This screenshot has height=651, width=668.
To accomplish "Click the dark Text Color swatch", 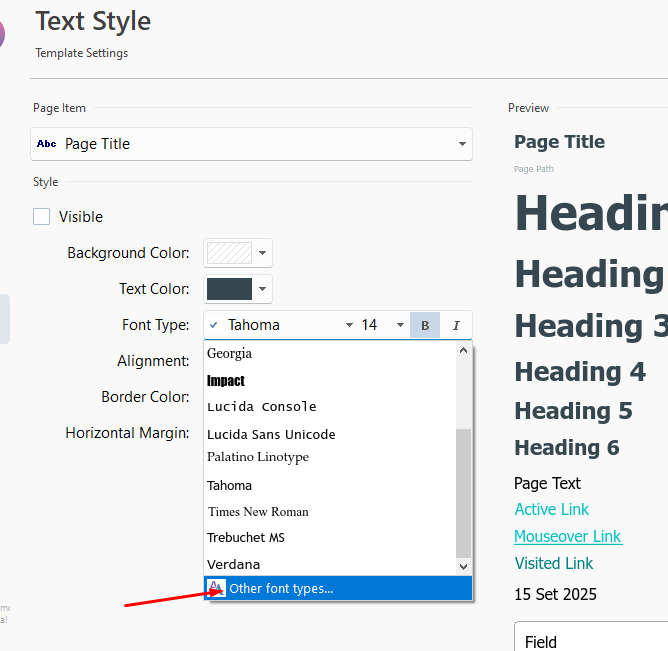I will pos(229,289).
